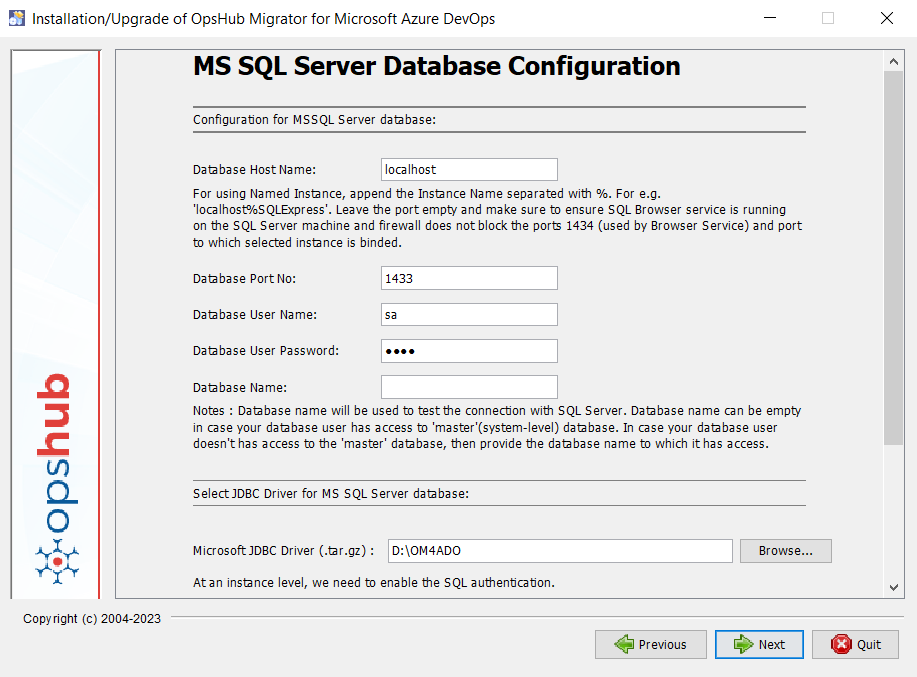Click the vertical scrollbar thumb

pyautogui.click(x=893, y=260)
